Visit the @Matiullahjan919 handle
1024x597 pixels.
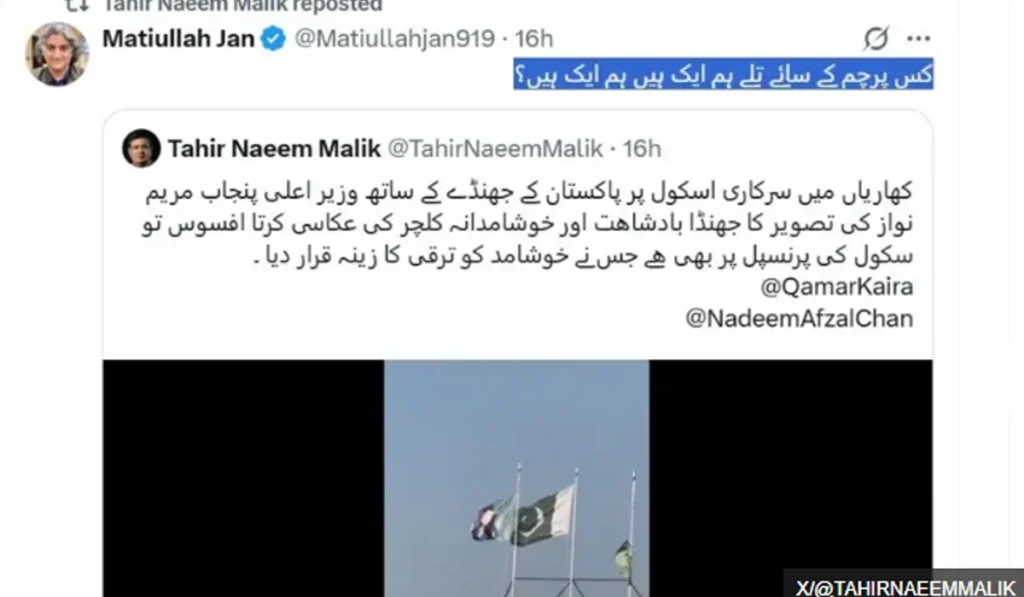click(394, 39)
